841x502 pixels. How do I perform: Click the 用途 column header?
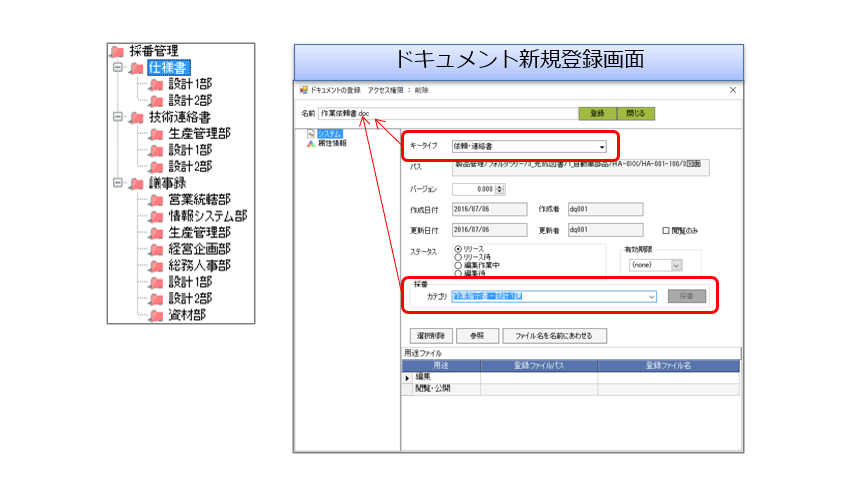point(441,366)
